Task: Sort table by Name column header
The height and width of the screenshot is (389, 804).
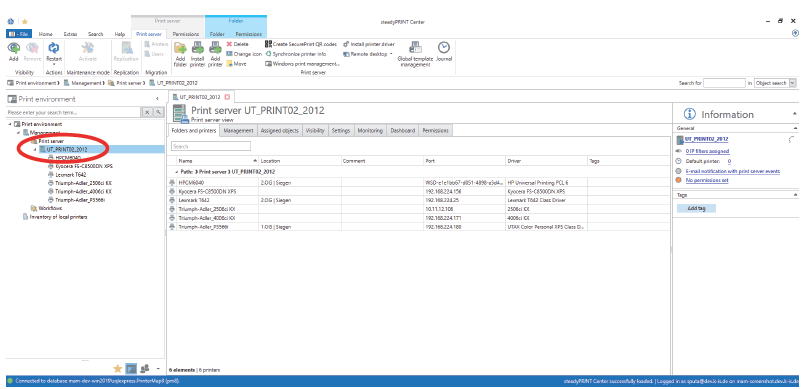Action: click(216, 161)
